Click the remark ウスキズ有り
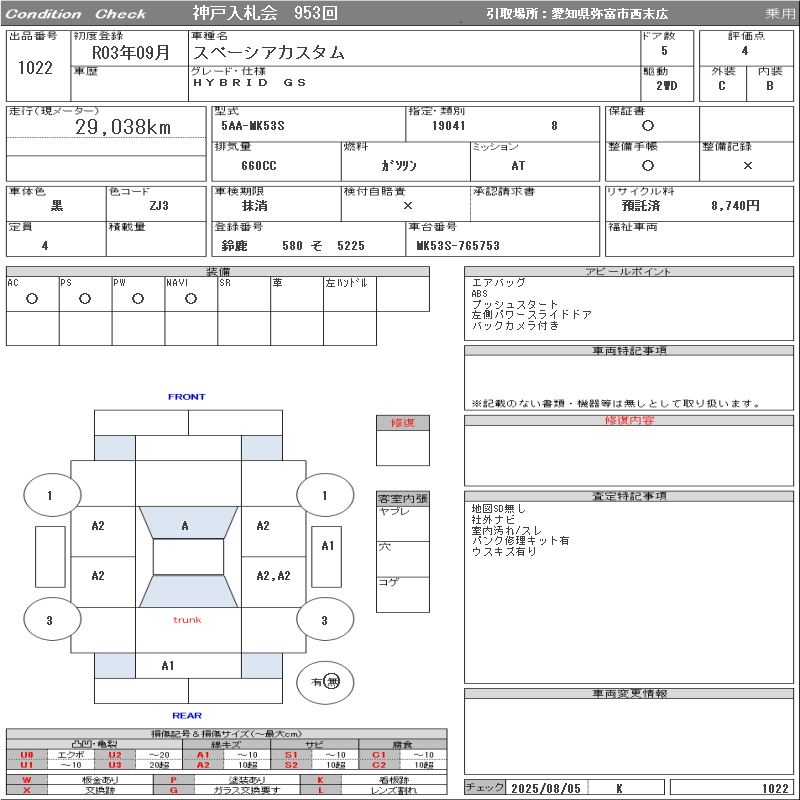This screenshot has height=800, width=800. click(x=504, y=552)
